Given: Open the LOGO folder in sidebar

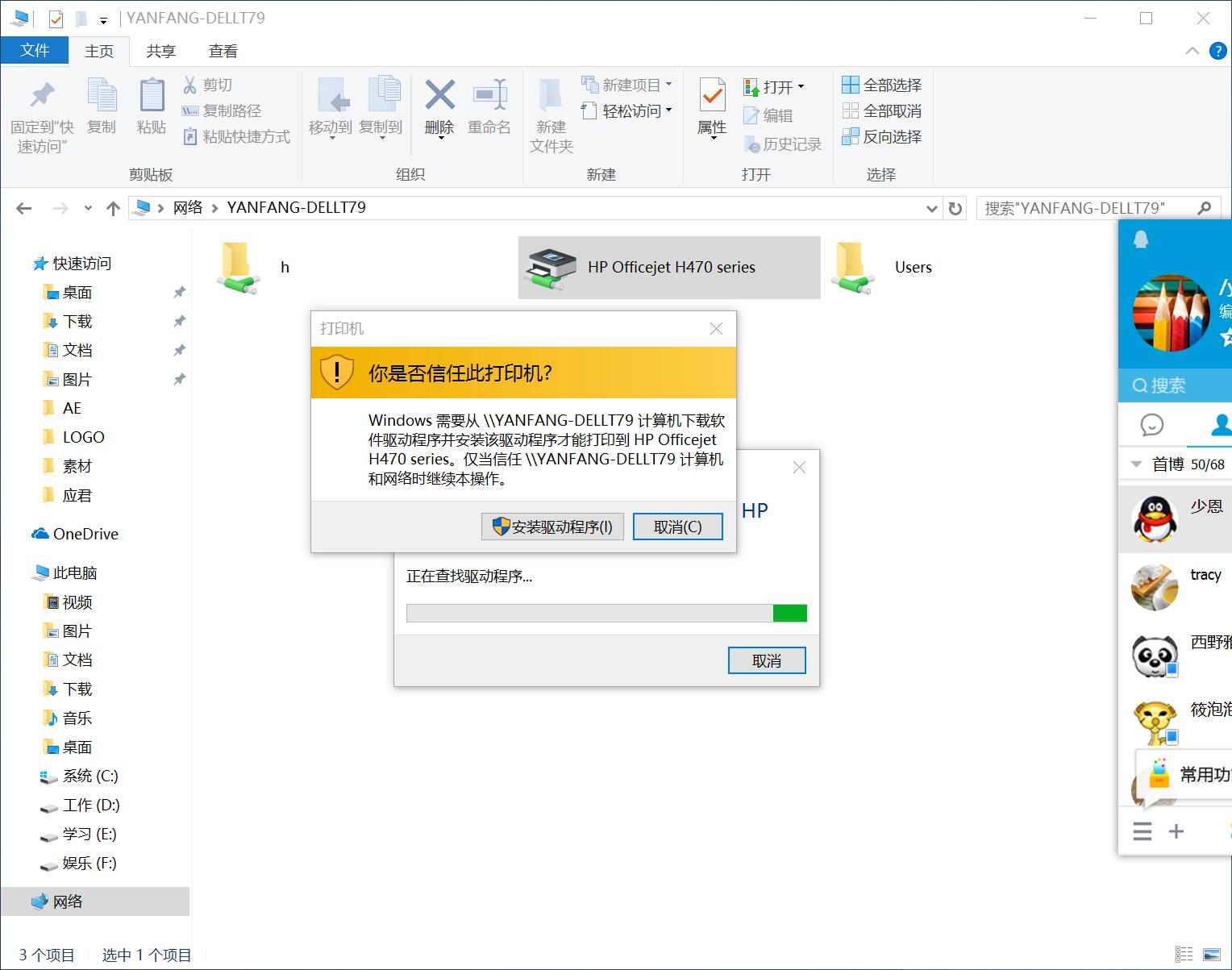Looking at the screenshot, I should pos(83,437).
